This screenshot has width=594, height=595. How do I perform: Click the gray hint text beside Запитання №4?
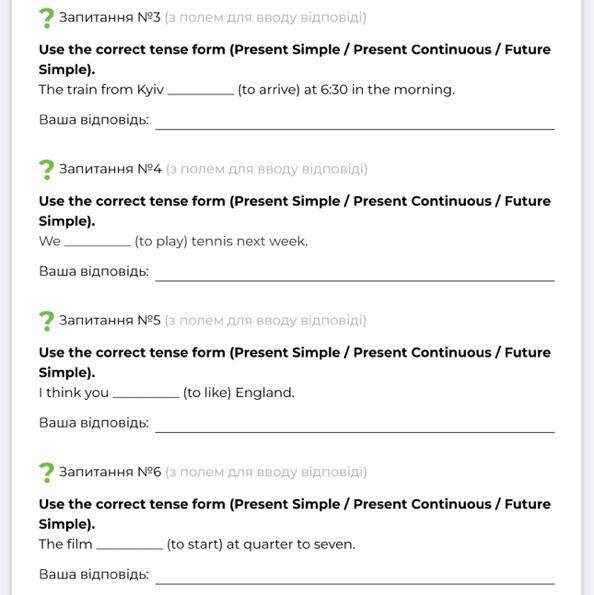(267, 169)
